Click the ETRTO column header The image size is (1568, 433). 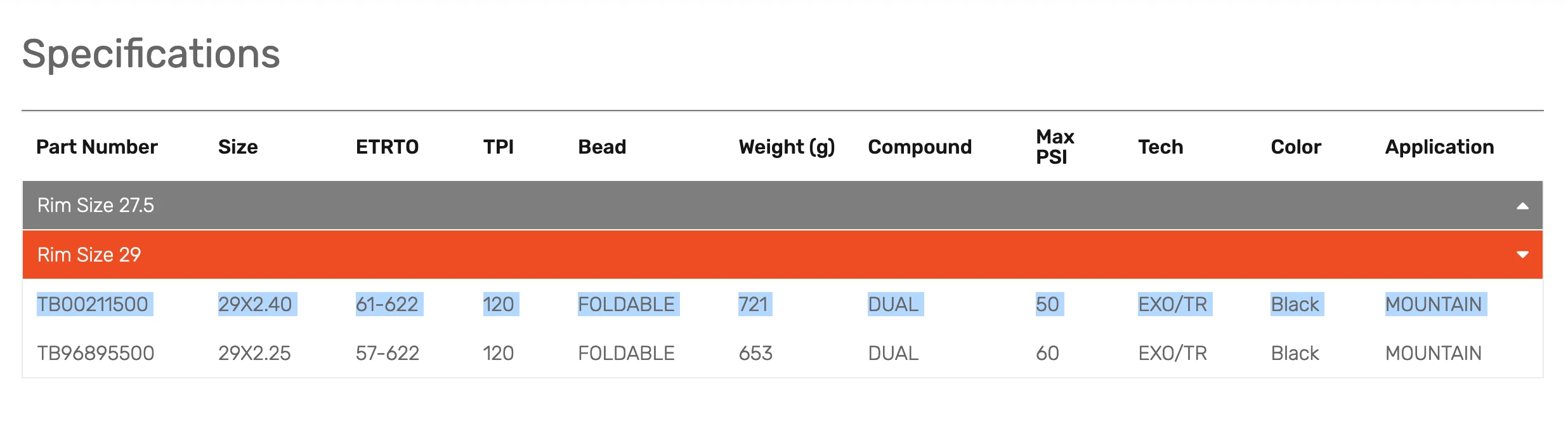tap(387, 147)
